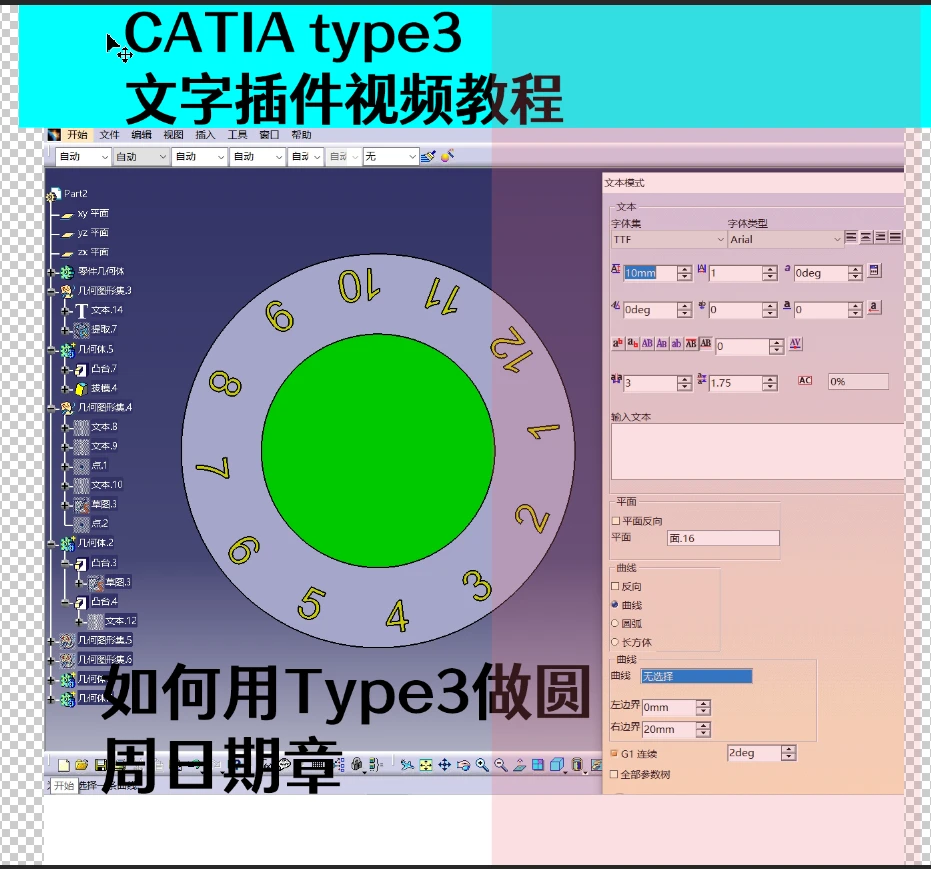Collapse the 几何体.2 tree node

(x=52, y=543)
